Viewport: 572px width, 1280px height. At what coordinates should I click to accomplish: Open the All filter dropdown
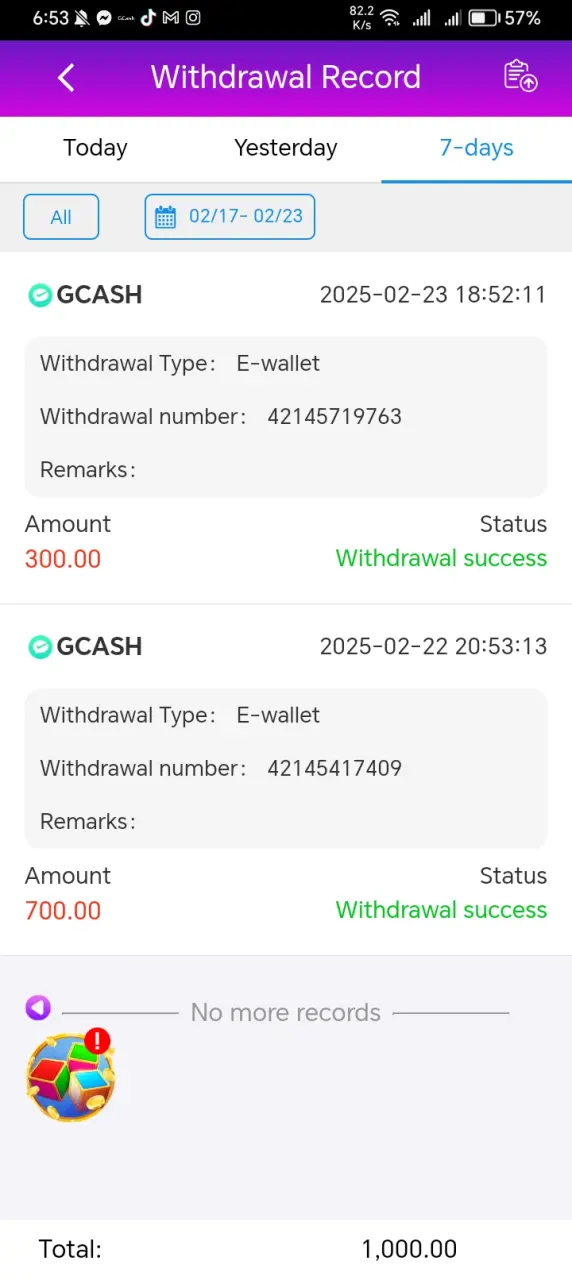61,217
